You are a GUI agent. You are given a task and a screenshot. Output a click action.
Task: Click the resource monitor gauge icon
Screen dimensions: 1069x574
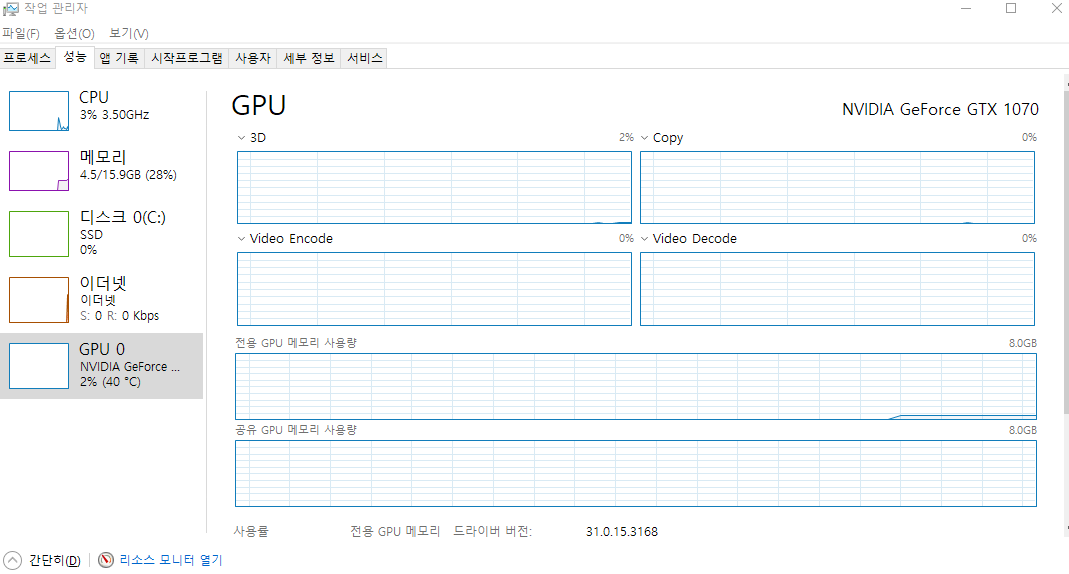106,560
